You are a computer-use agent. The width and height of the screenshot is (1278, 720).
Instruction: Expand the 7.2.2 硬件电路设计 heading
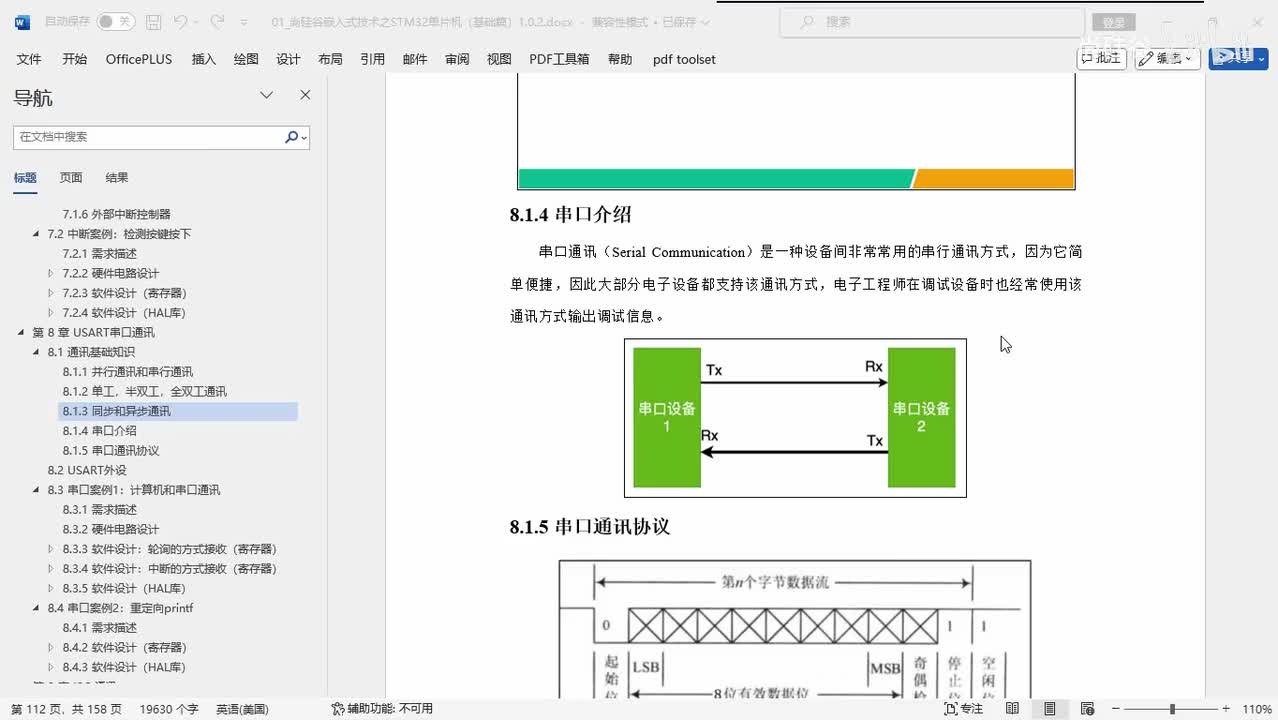(51, 273)
